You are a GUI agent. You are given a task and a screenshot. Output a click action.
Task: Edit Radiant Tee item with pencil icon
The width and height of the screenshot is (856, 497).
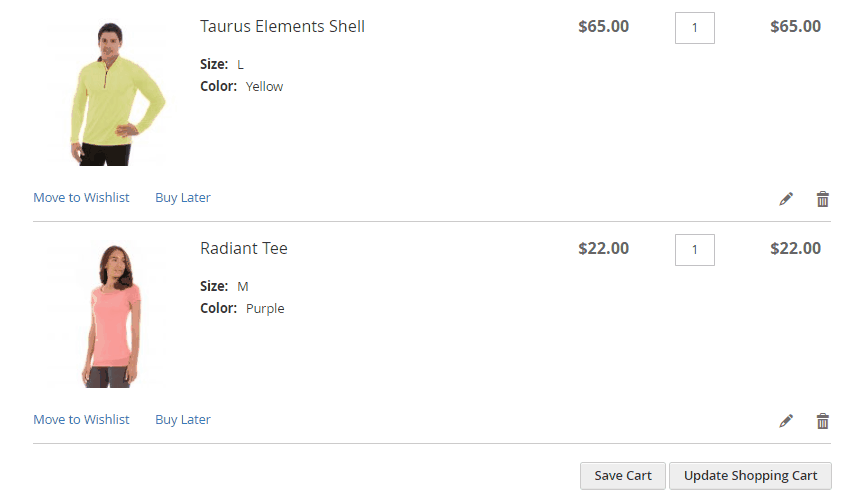pyautogui.click(x=786, y=421)
